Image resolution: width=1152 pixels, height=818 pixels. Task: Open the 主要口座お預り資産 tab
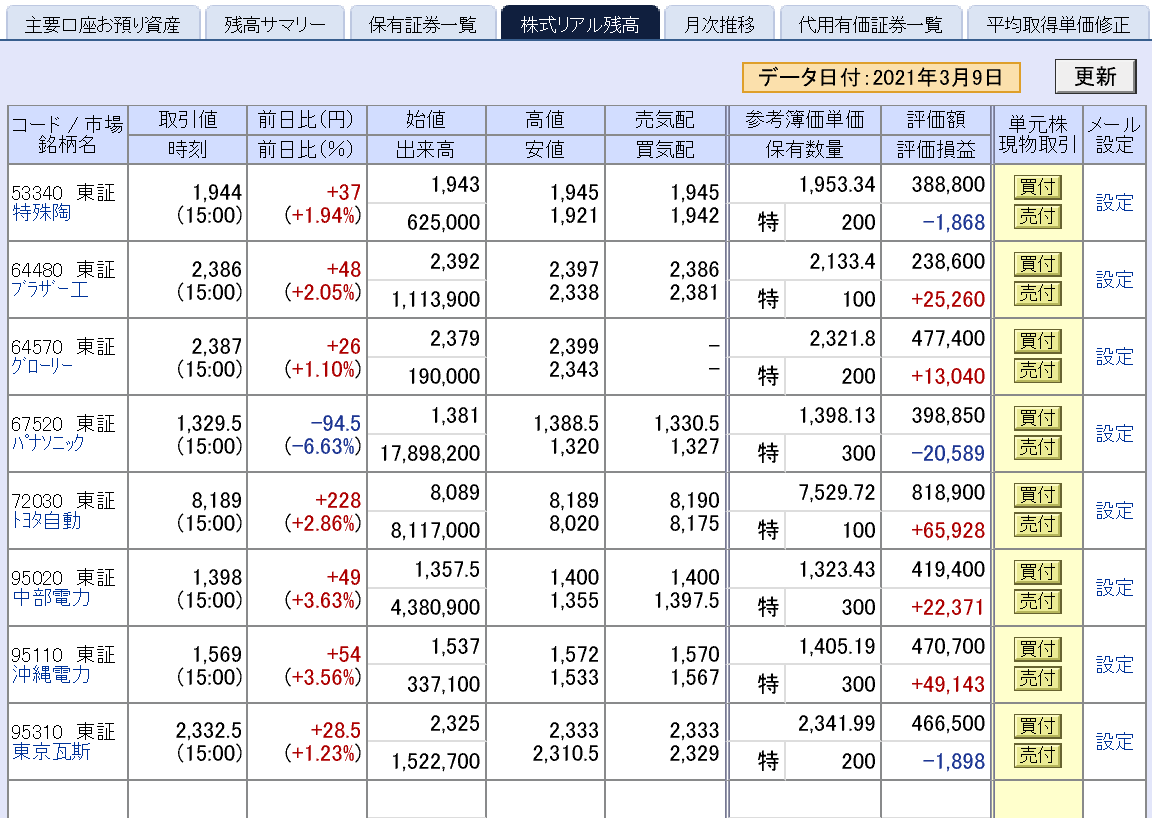[103, 24]
